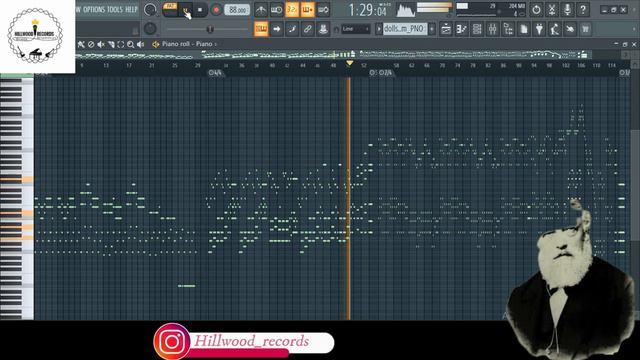The width and height of the screenshot is (640, 360).
Task: Open the HELP menu
Action: coord(131,9)
